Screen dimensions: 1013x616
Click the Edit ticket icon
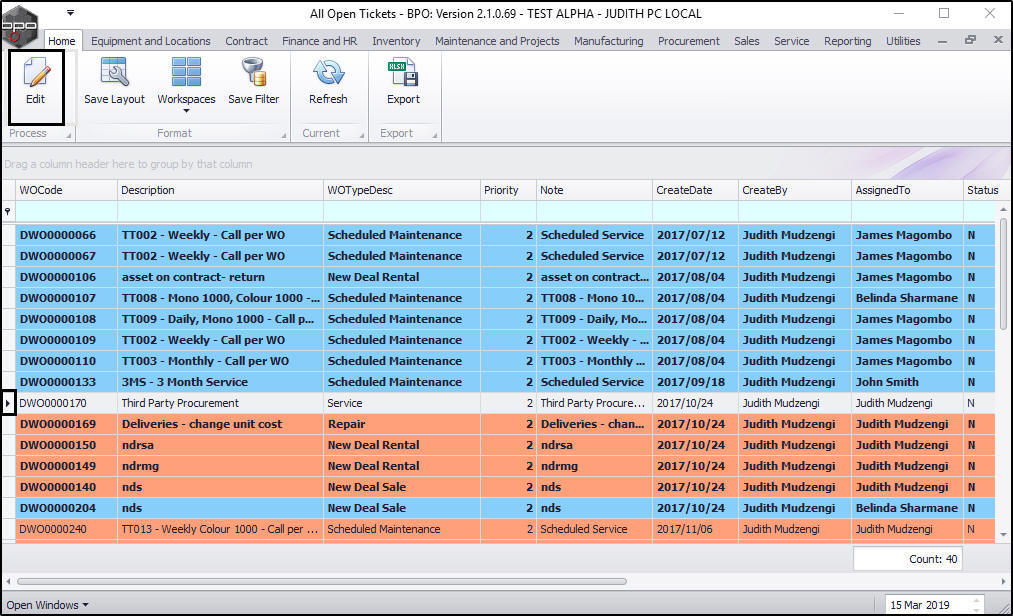(x=36, y=73)
